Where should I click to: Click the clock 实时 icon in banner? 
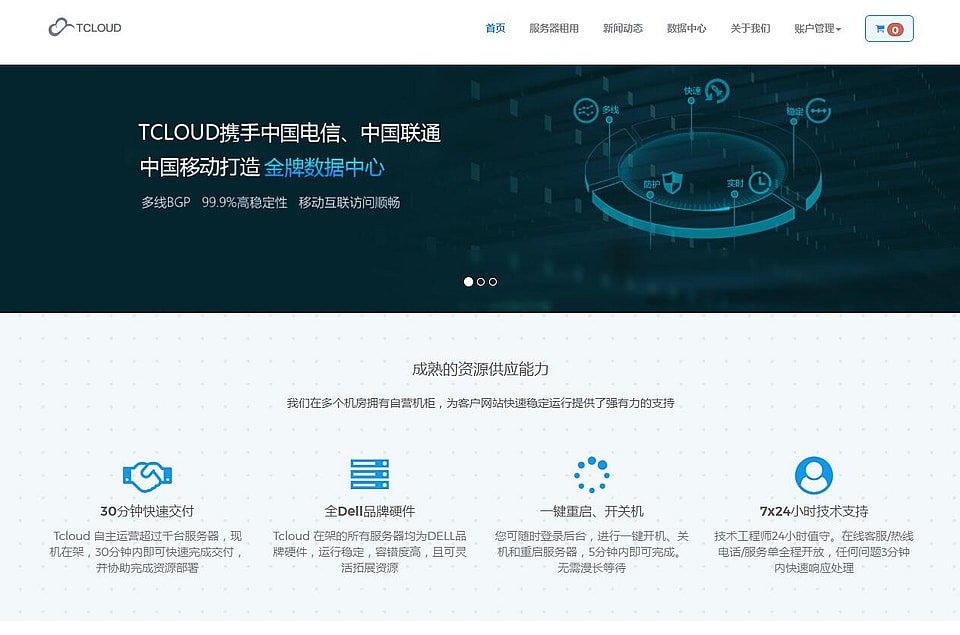(761, 182)
